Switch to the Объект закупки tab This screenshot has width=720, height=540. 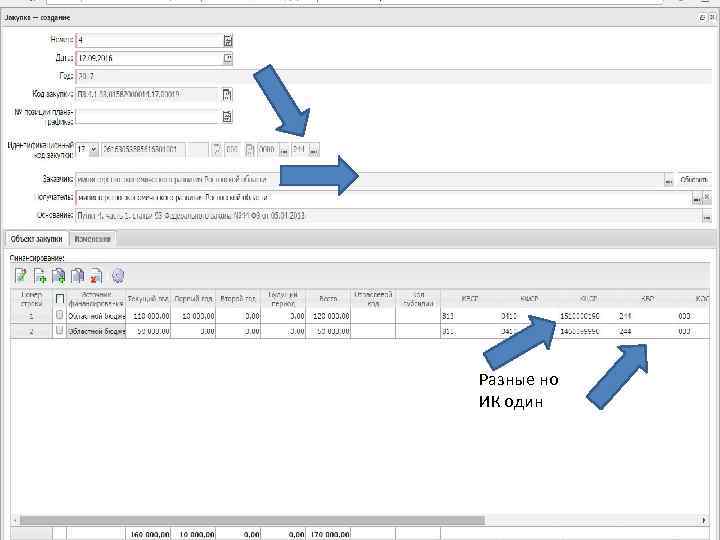point(36,239)
